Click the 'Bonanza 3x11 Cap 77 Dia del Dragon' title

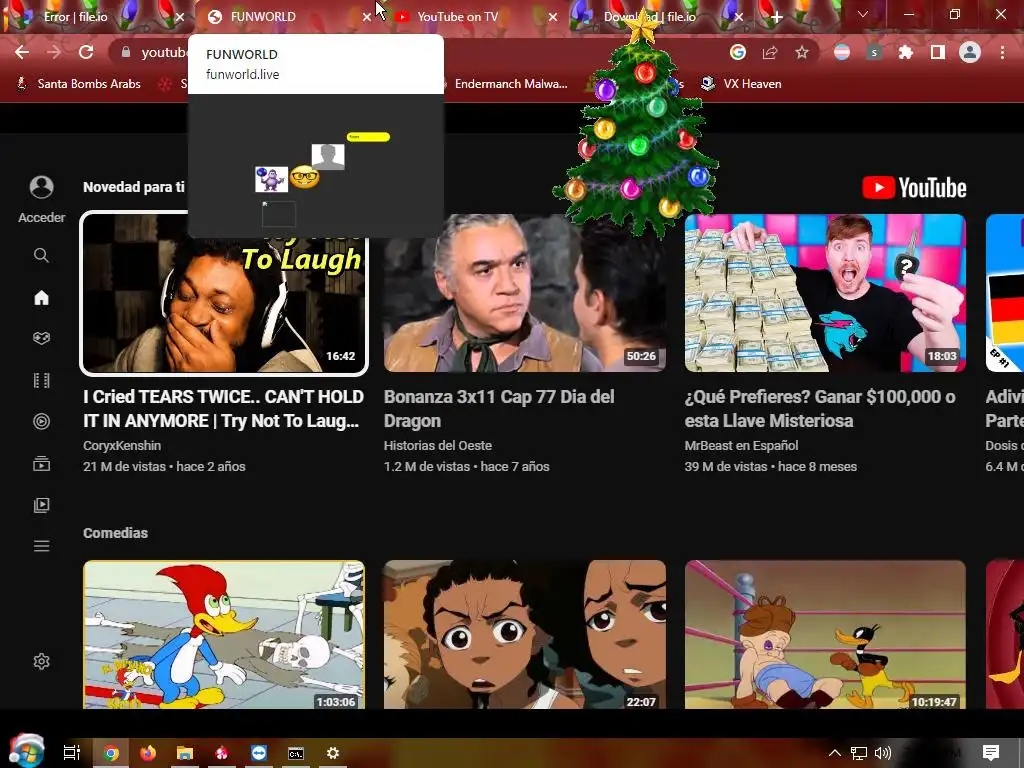[x=499, y=409]
